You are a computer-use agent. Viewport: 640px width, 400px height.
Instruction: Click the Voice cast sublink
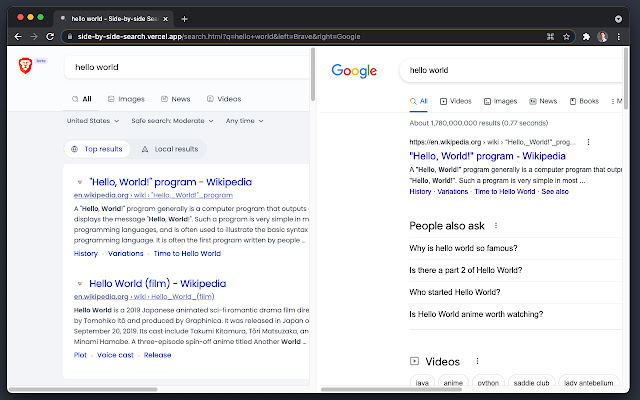click(115, 355)
